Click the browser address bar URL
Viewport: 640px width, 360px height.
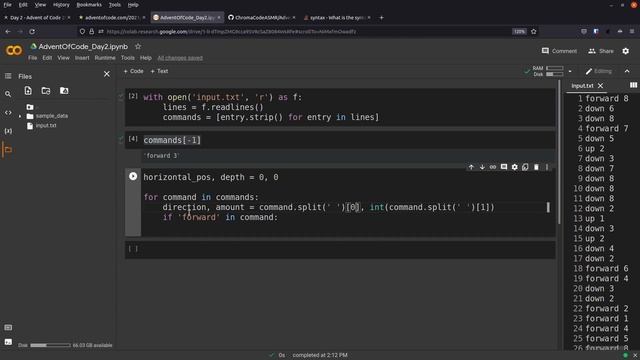click(231, 31)
